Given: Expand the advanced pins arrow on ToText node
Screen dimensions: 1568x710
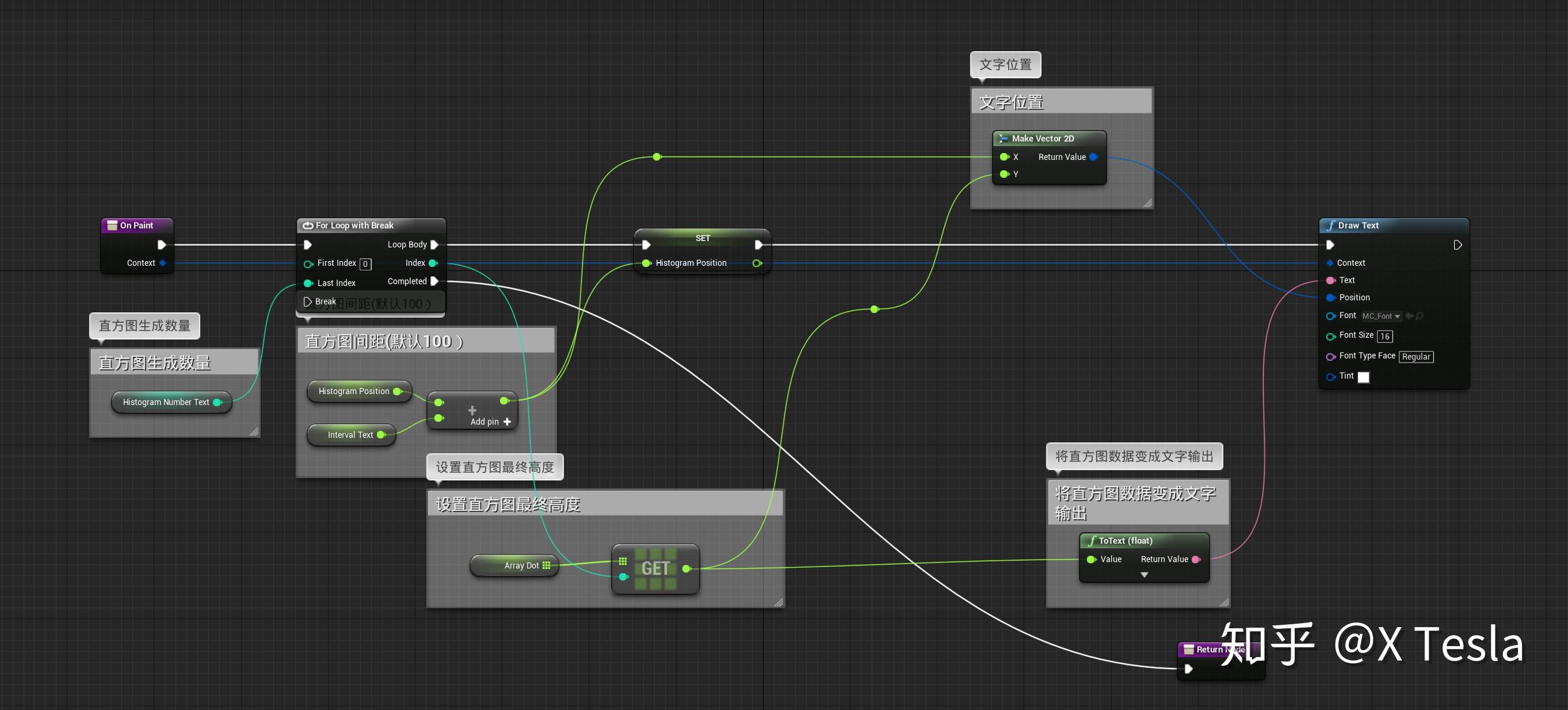Looking at the screenshot, I should point(1144,574).
